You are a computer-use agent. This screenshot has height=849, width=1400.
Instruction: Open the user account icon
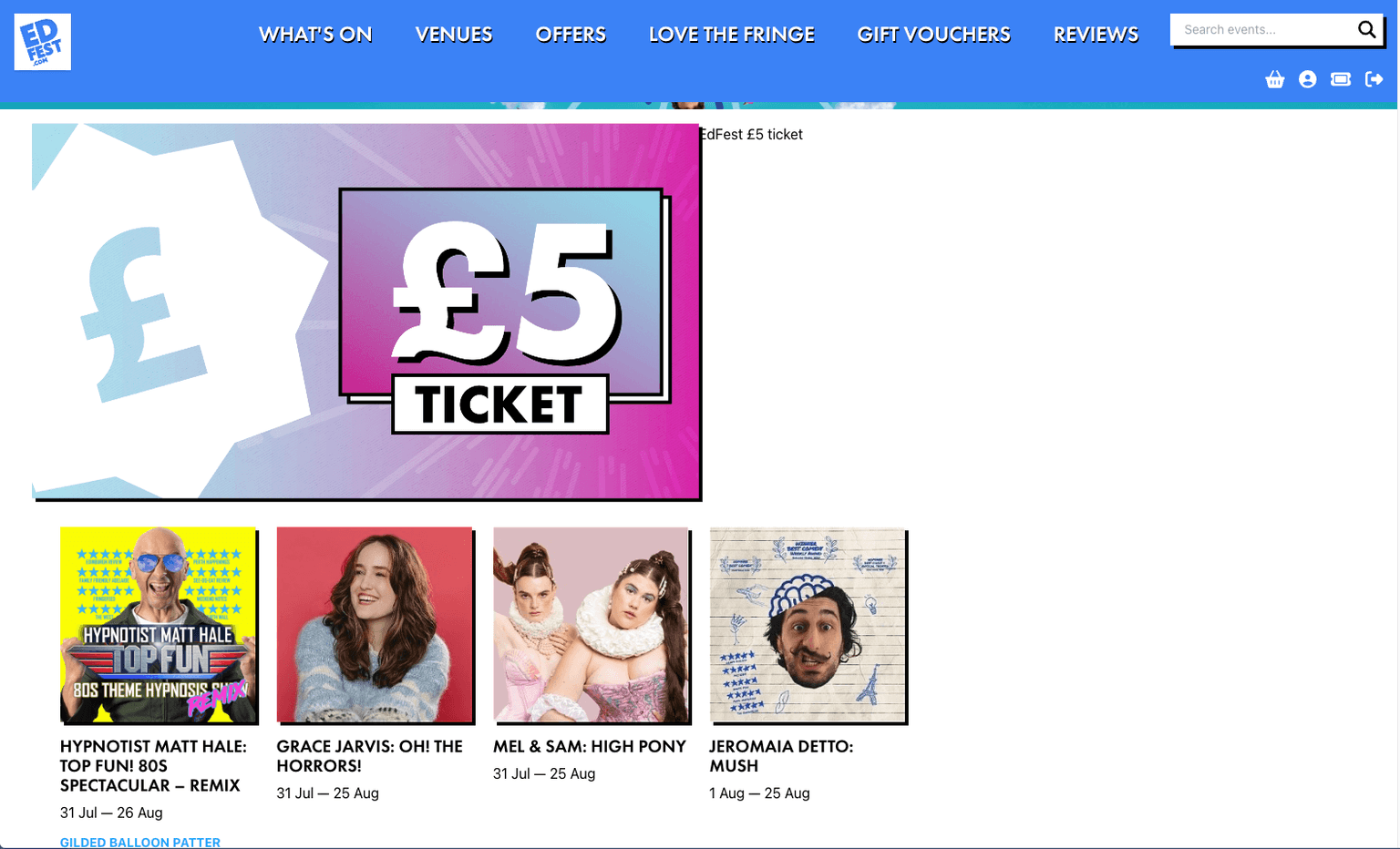coord(1308,79)
